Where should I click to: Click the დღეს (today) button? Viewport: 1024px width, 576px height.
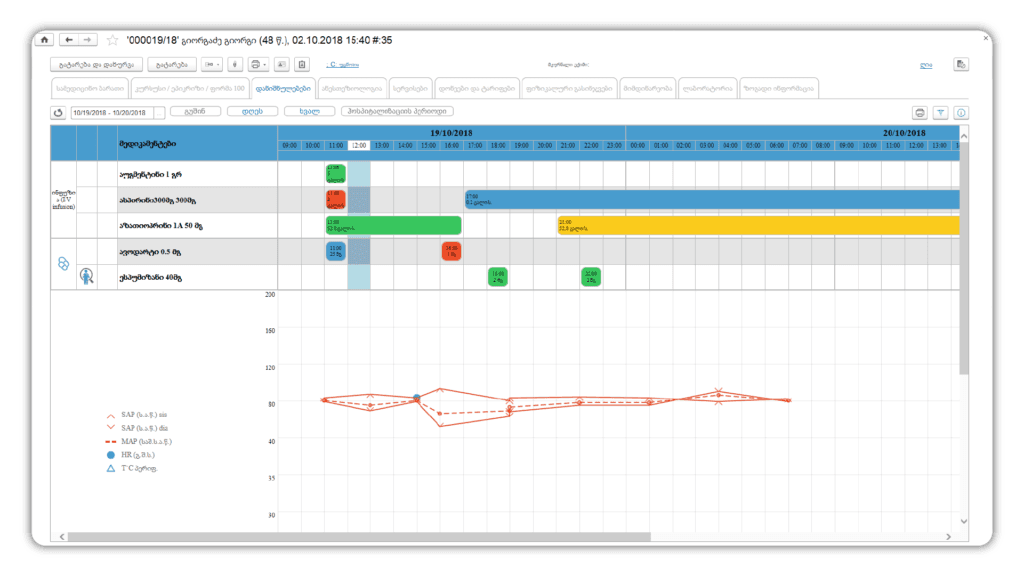tap(253, 111)
